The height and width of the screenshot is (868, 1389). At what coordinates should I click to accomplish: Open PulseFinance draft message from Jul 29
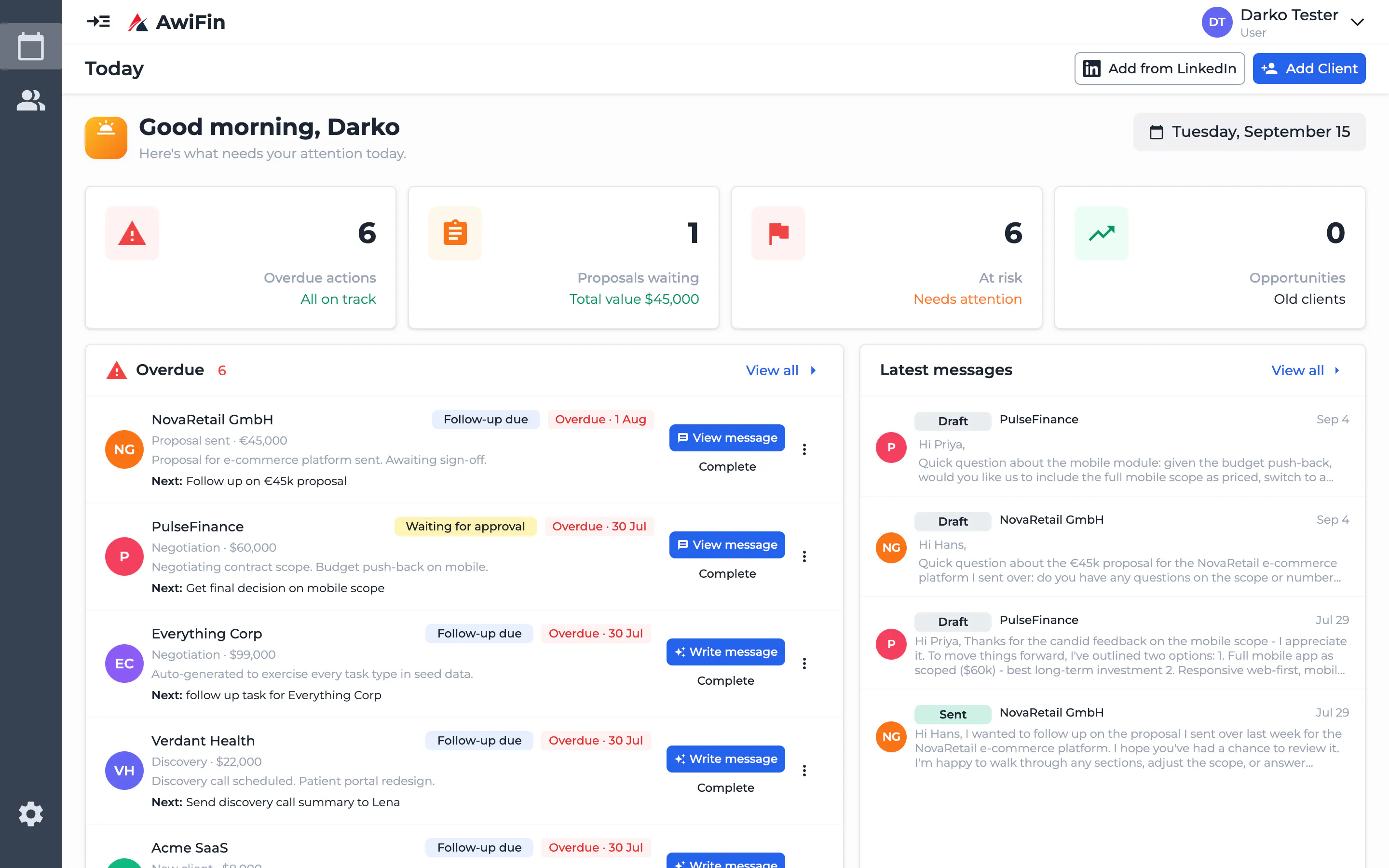click(1112, 644)
